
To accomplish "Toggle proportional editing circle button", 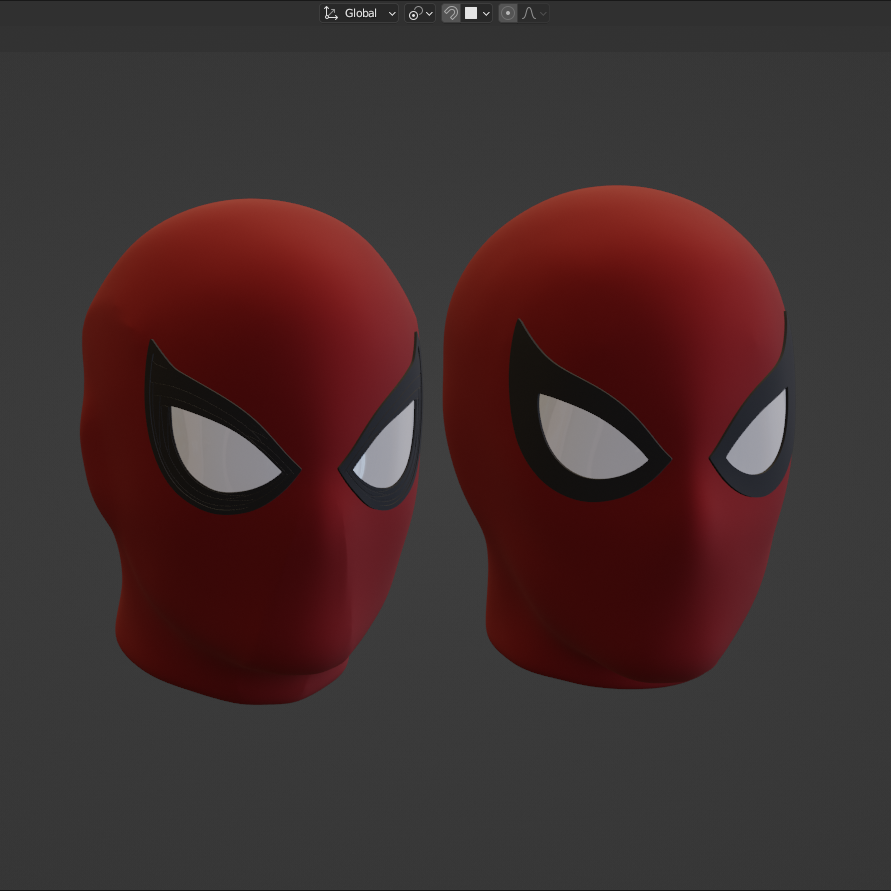I will (x=508, y=13).
